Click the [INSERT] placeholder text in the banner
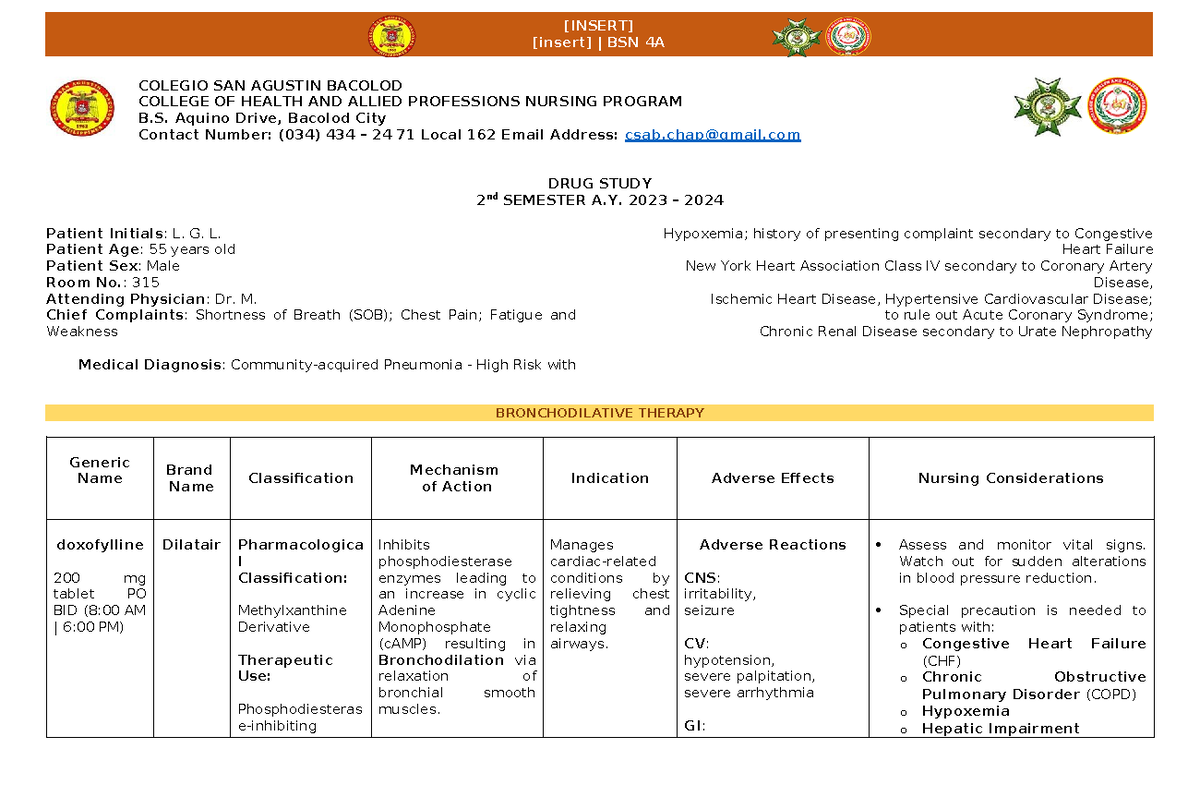 click(600, 25)
